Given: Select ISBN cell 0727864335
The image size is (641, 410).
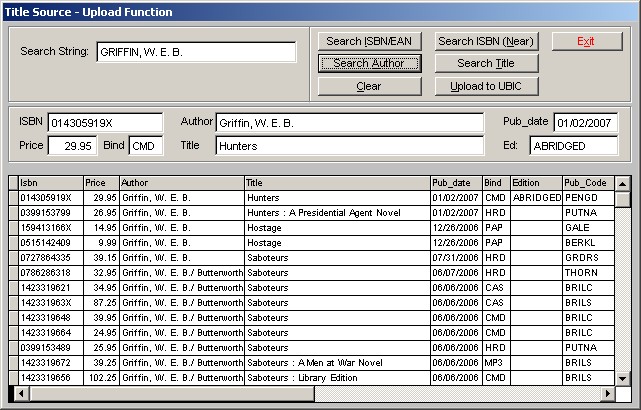Looking at the screenshot, I should point(51,258).
